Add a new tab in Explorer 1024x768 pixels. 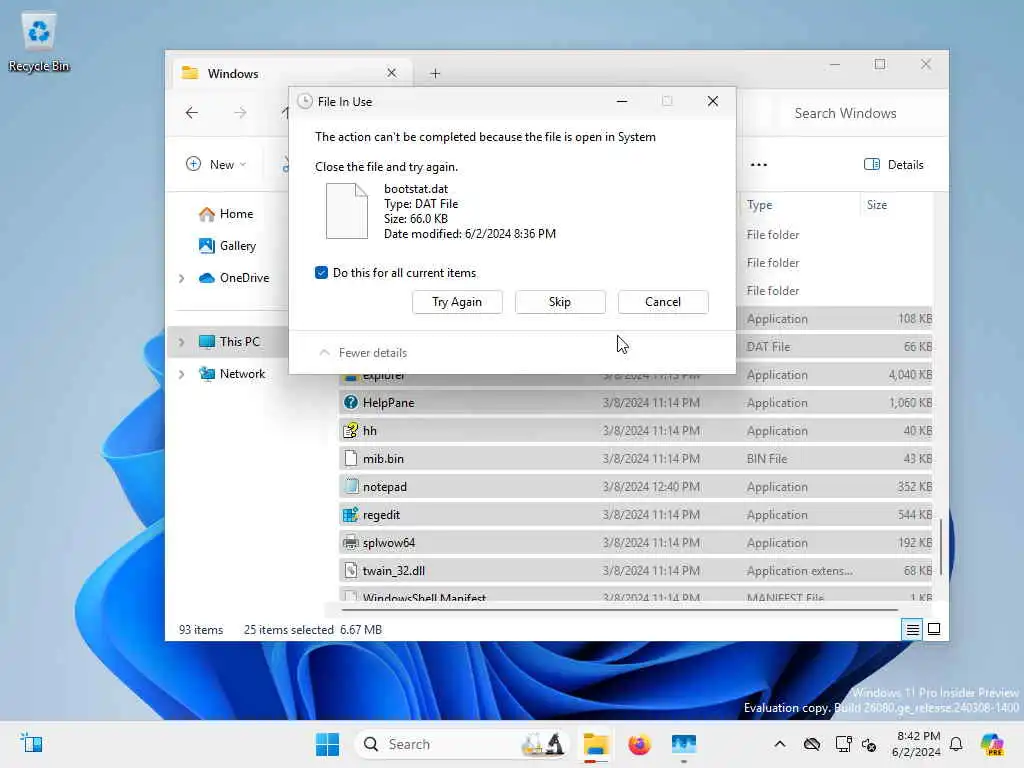click(436, 74)
